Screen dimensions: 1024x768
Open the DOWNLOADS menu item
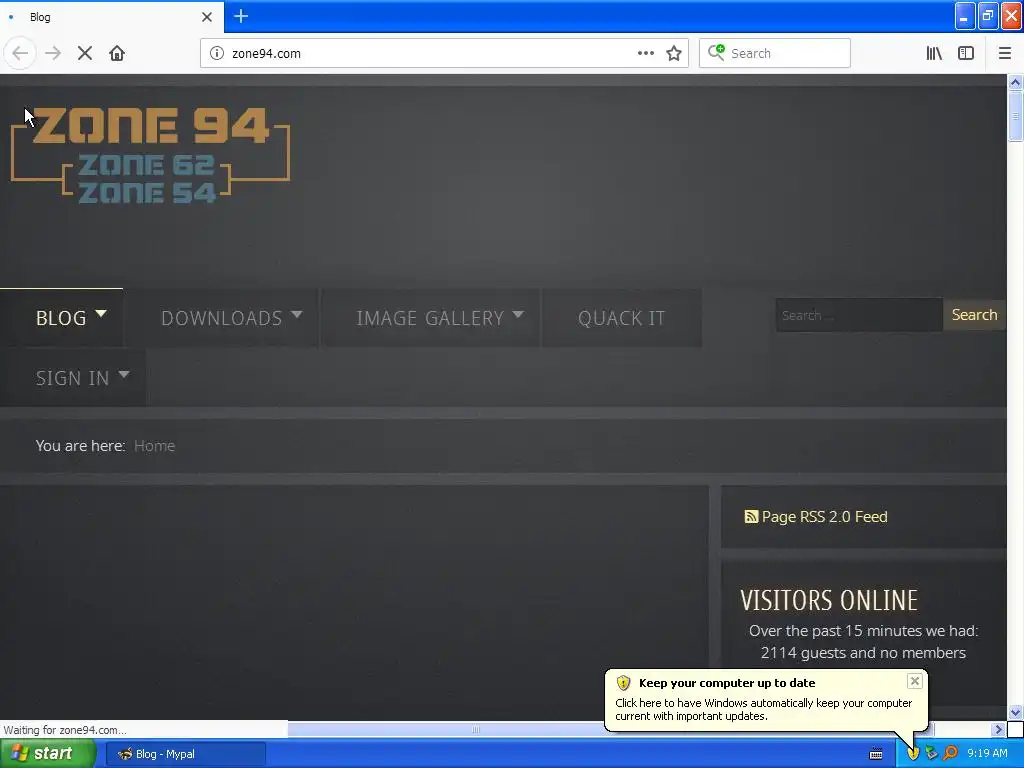(222, 318)
